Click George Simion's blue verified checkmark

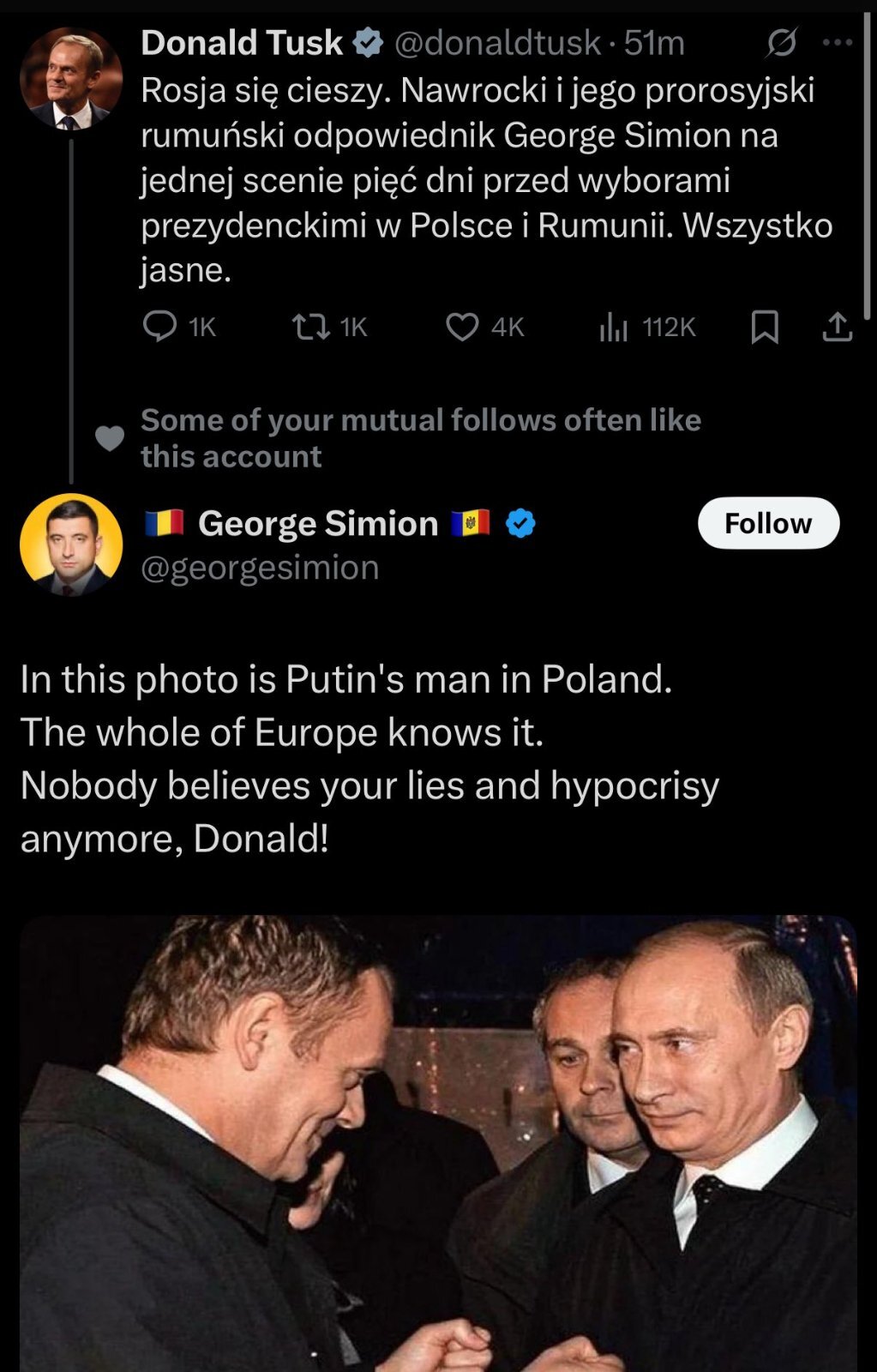click(x=520, y=523)
